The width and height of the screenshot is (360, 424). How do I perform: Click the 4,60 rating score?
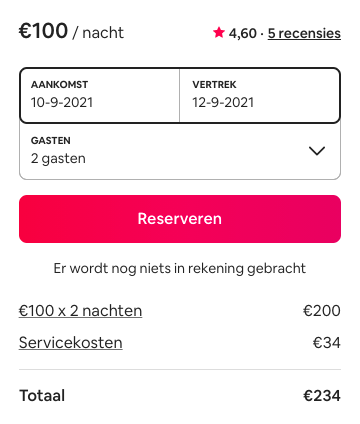click(x=243, y=33)
